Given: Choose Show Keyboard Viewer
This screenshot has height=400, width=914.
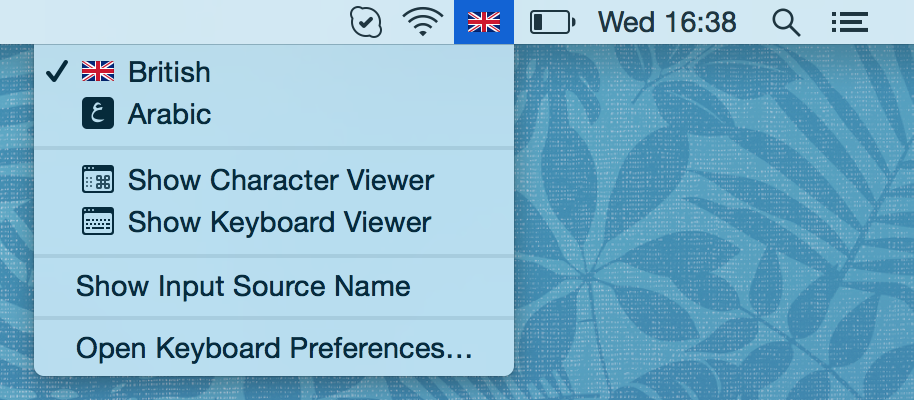Looking at the screenshot, I should [x=279, y=222].
